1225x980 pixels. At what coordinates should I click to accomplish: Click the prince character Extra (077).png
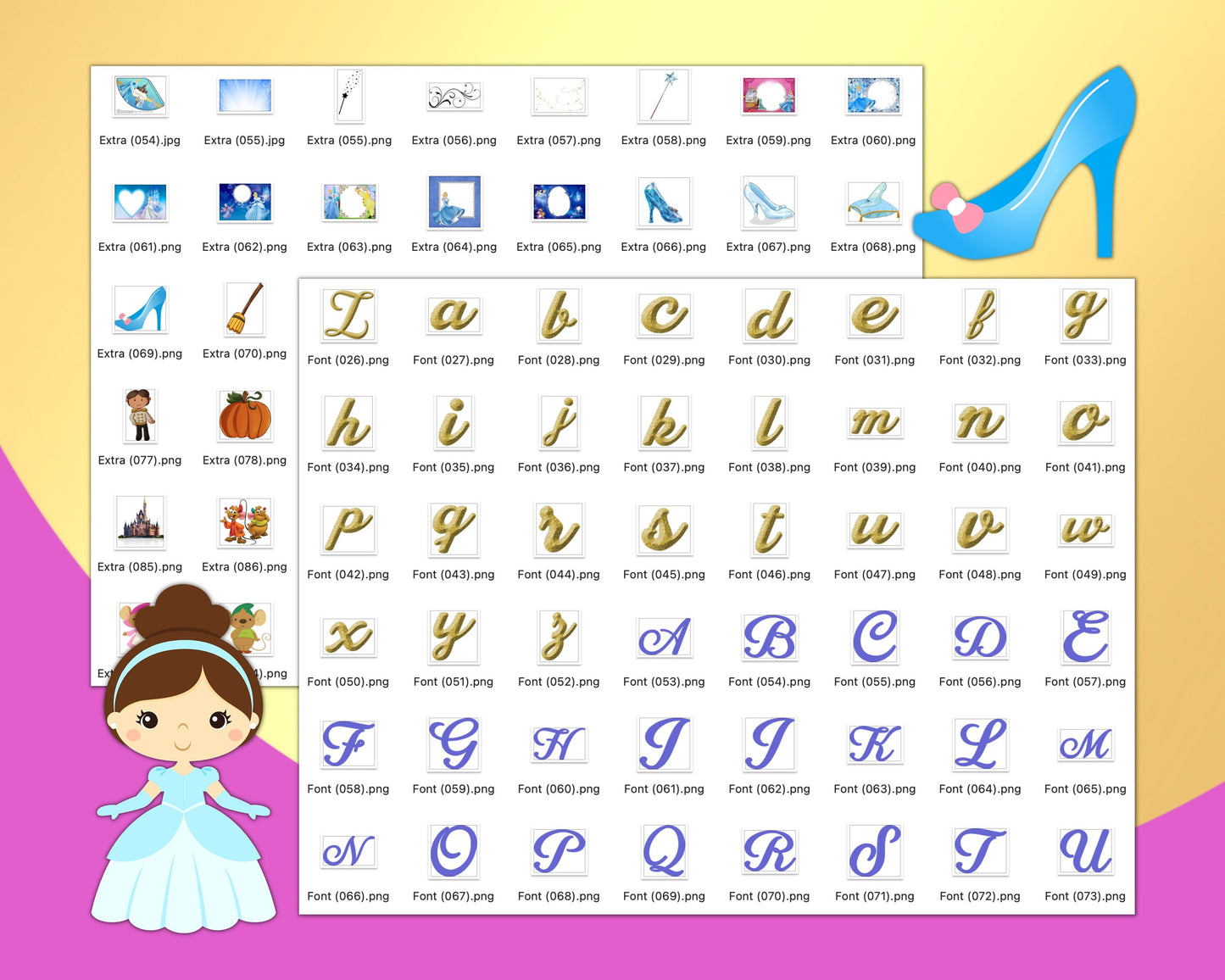pyautogui.click(x=140, y=415)
